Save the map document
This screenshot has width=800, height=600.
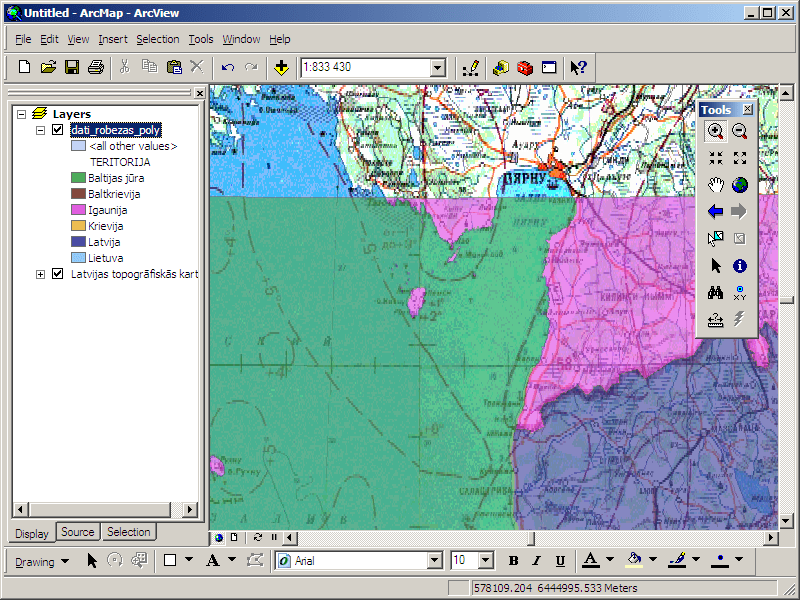(x=72, y=67)
